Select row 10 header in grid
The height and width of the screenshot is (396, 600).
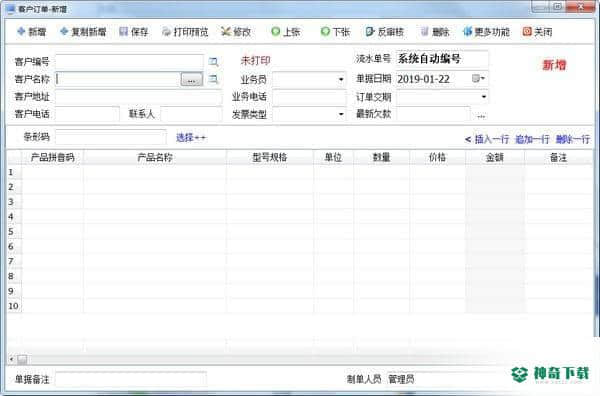(14, 306)
